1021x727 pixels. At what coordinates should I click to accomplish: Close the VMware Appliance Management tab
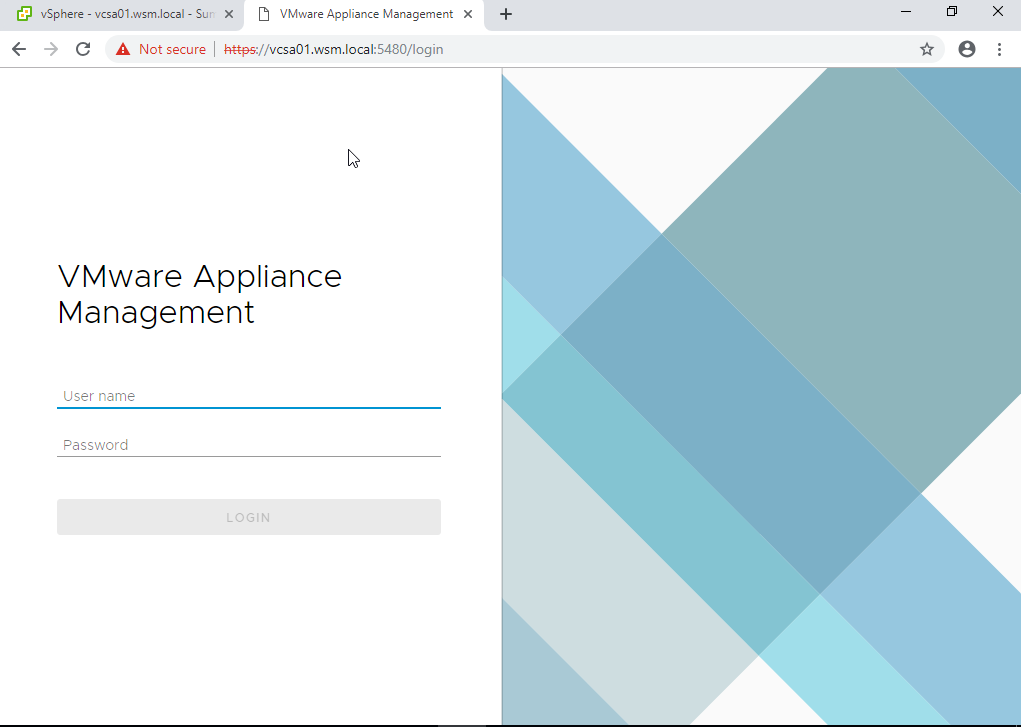coord(468,14)
